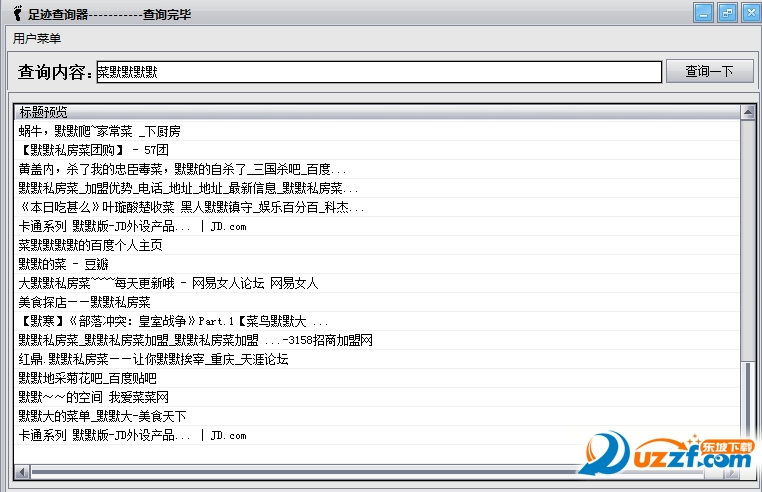Viewport: 762px width, 492px height.
Task: Click the 查询一下 search button
Action: click(x=709, y=71)
